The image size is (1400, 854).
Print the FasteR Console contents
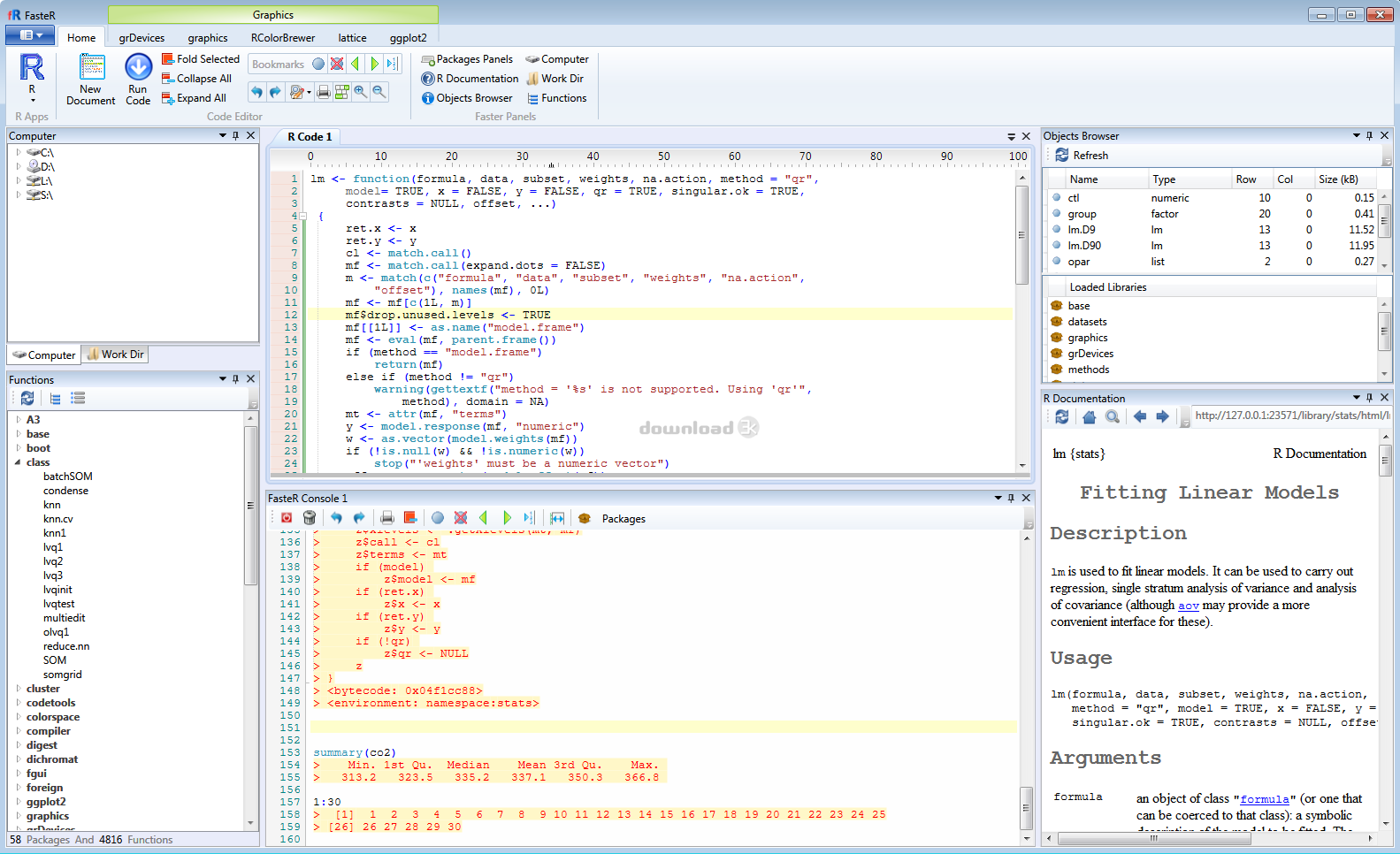[386, 518]
